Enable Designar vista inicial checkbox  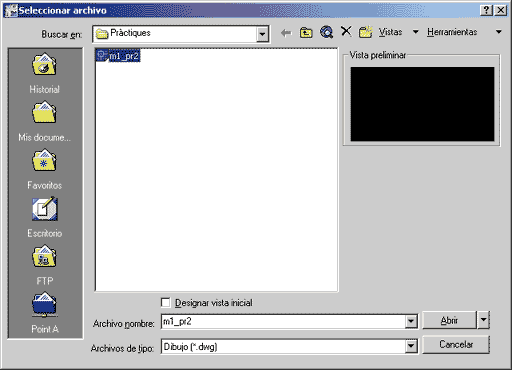point(165,302)
